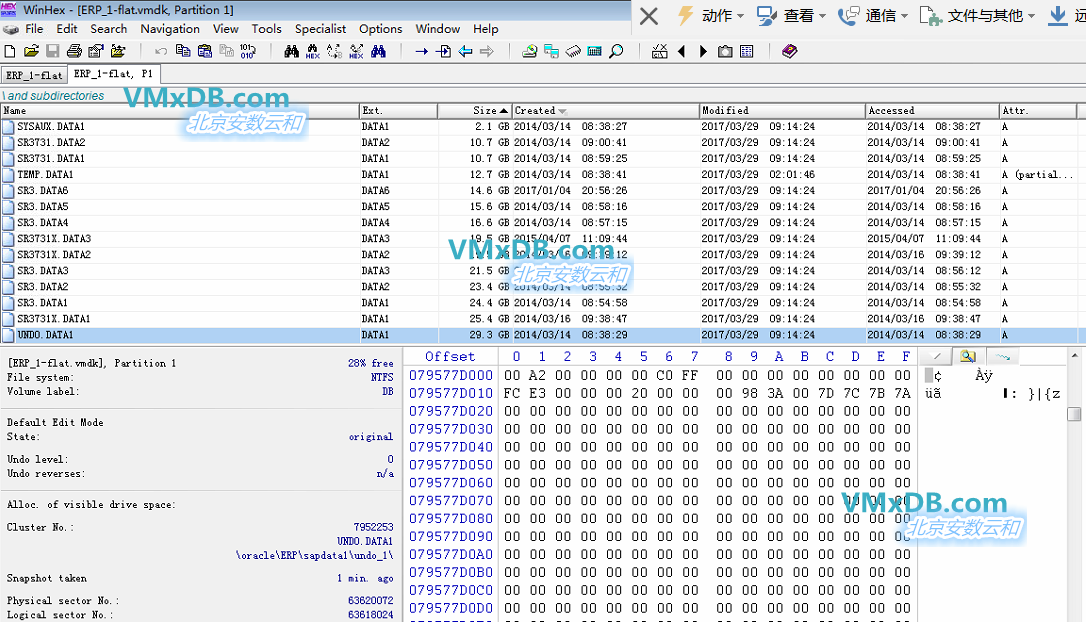
Task: Create a new file with the blank page icon
Action: pos(10,51)
